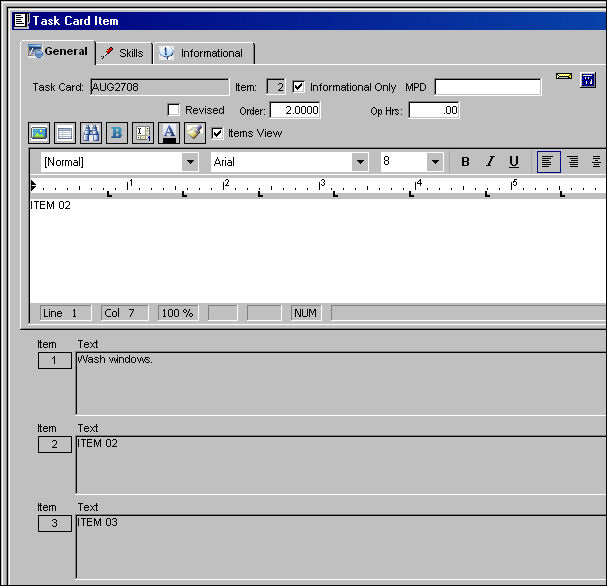This screenshot has width=607, height=586.
Task: Click the binoculars find icon
Action: pyautogui.click(x=91, y=133)
